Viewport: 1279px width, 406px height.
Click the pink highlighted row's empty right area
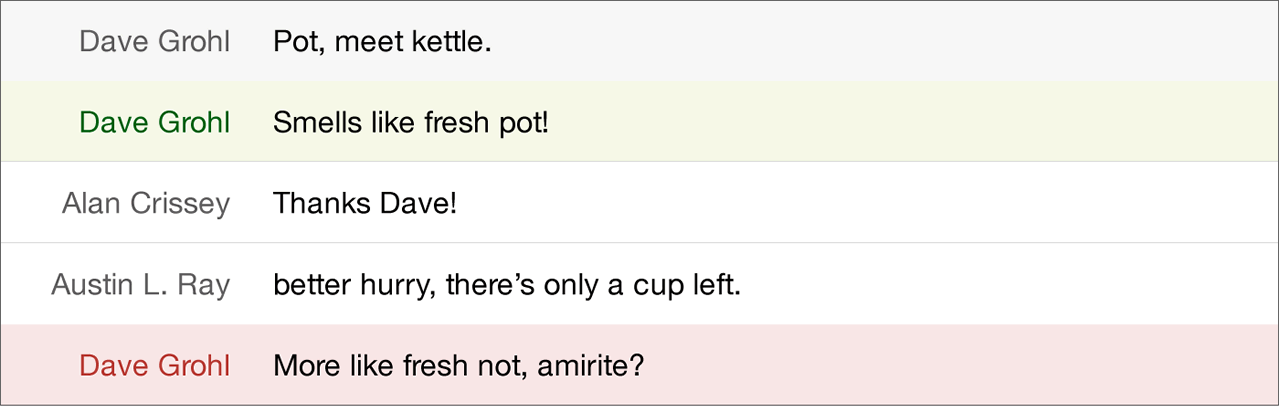(950, 366)
